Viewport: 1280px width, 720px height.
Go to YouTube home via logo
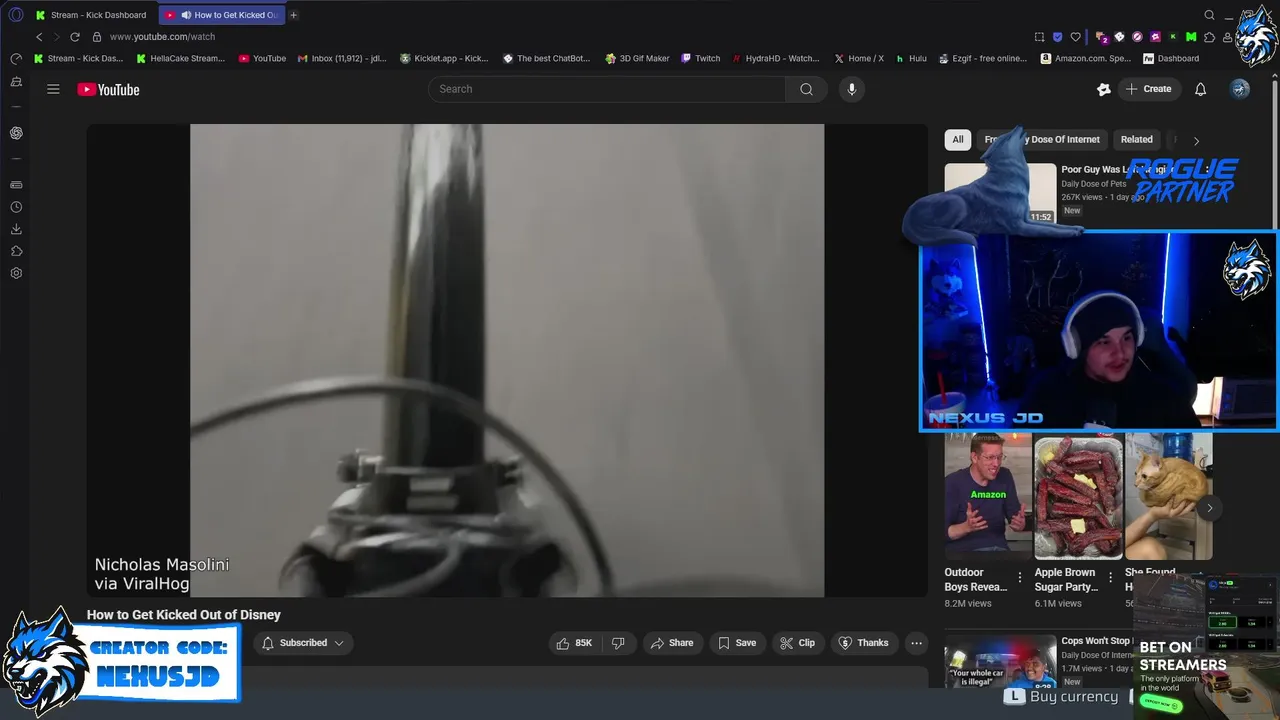pos(108,89)
